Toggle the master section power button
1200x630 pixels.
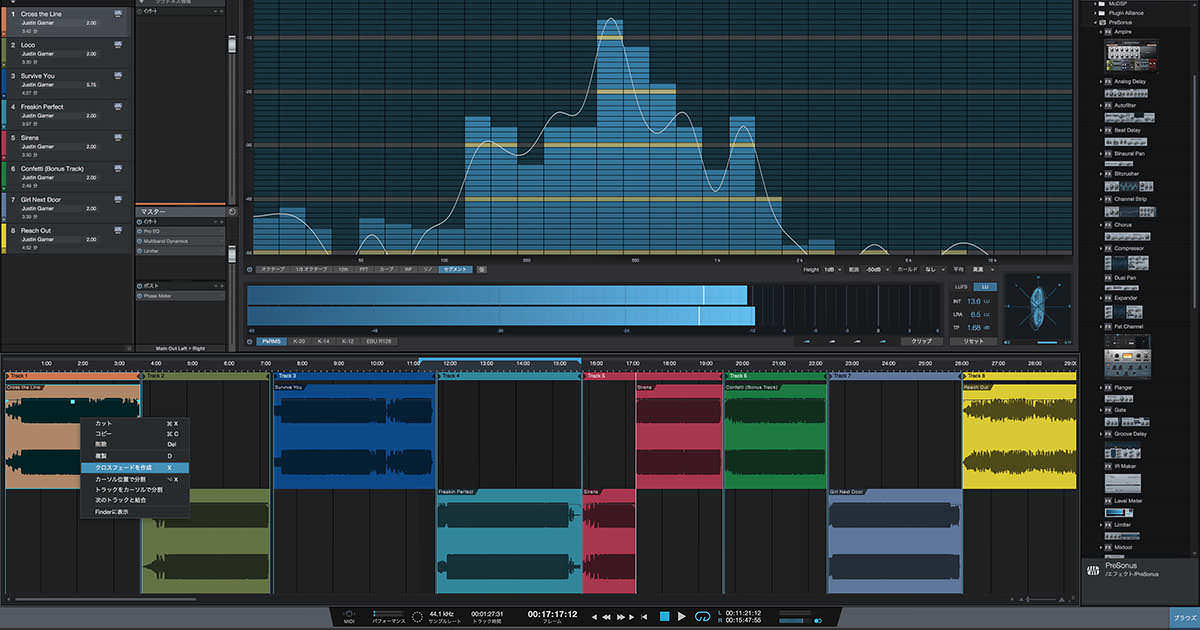[231, 212]
